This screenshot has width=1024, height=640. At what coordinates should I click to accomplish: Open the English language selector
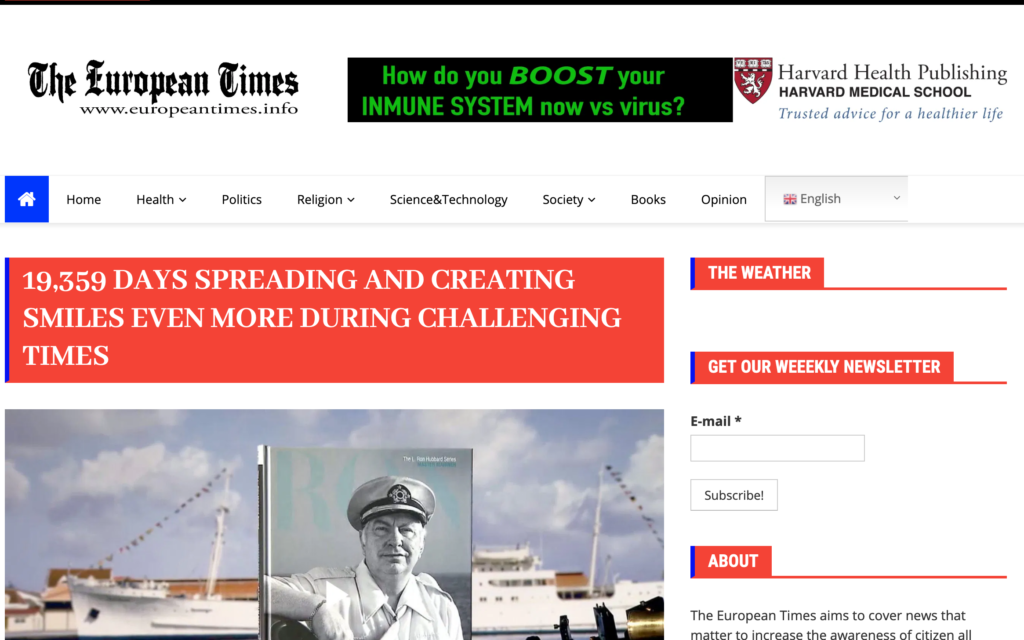(x=837, y=199)
